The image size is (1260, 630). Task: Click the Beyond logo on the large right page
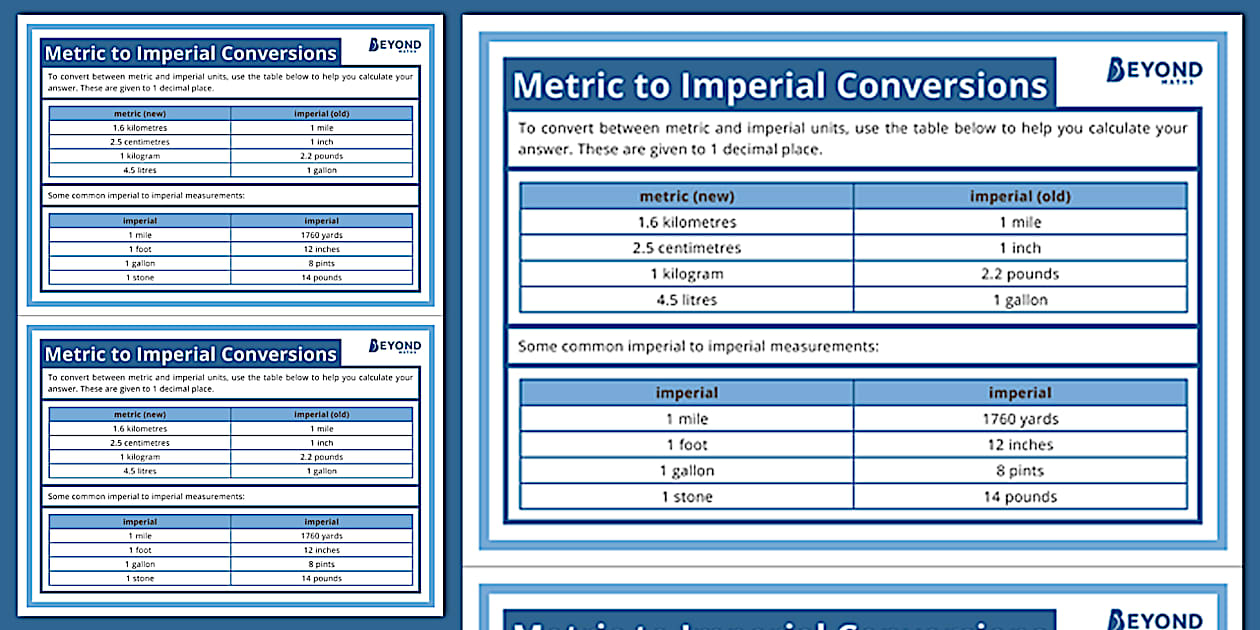pos(1154,71)
